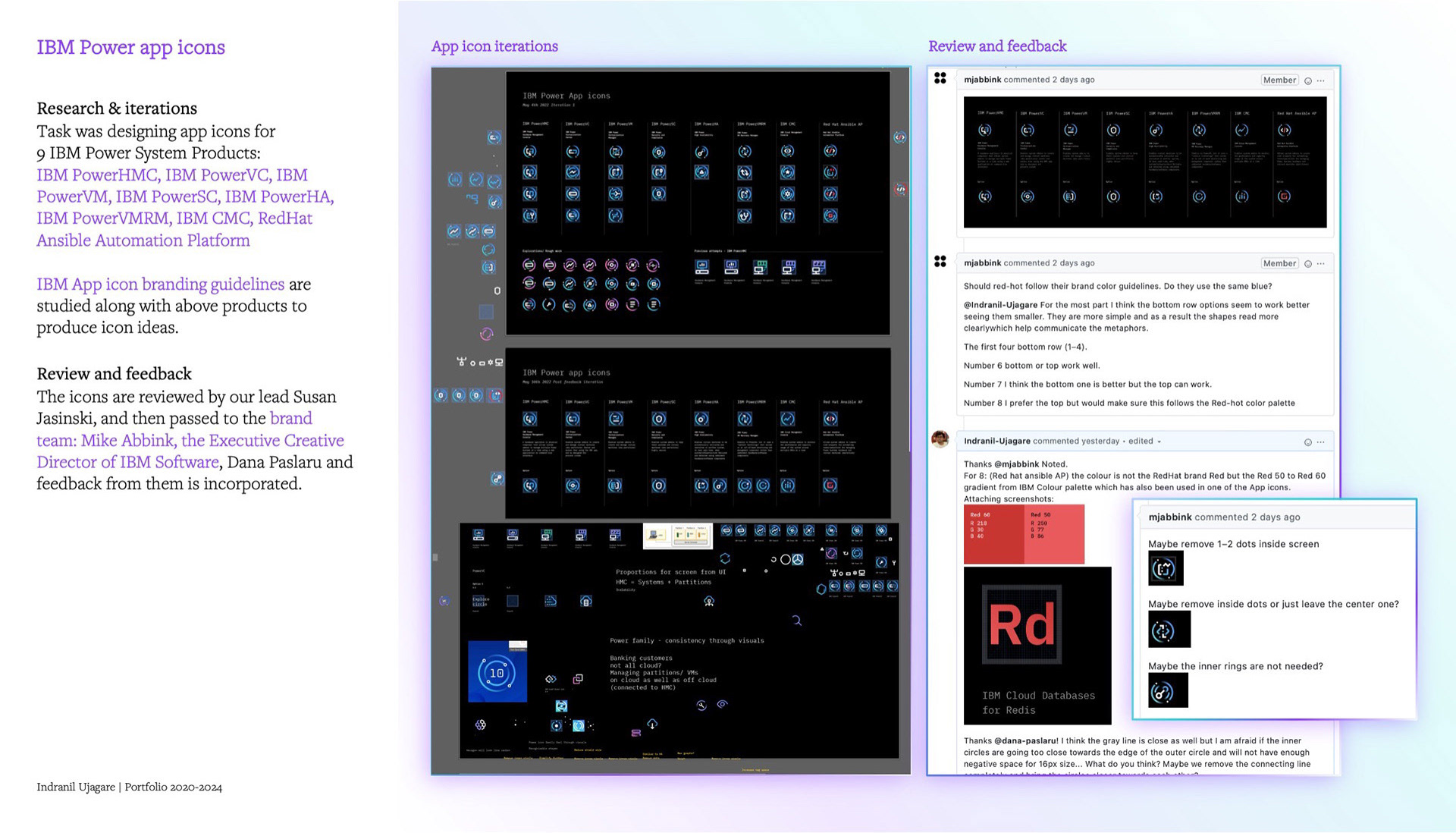Screen dimensions: 1456x833
Task: Click icon under 'Maybe remove 1–2 dots inside screen'
Action: (1166, 568)
